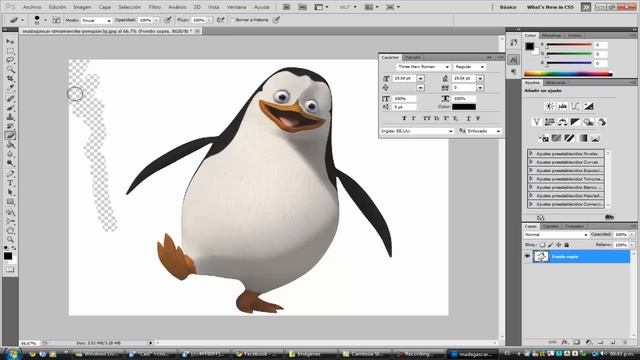Open Facebook window in taskbar
Screen dimensions: 640x360
click(257, 354)
